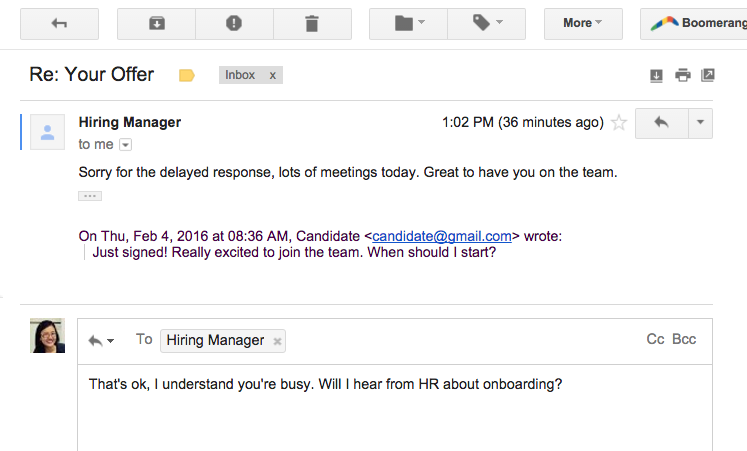Open the Boomerang menu
Viewport: 747px width, 451px height.
point(694,23)
